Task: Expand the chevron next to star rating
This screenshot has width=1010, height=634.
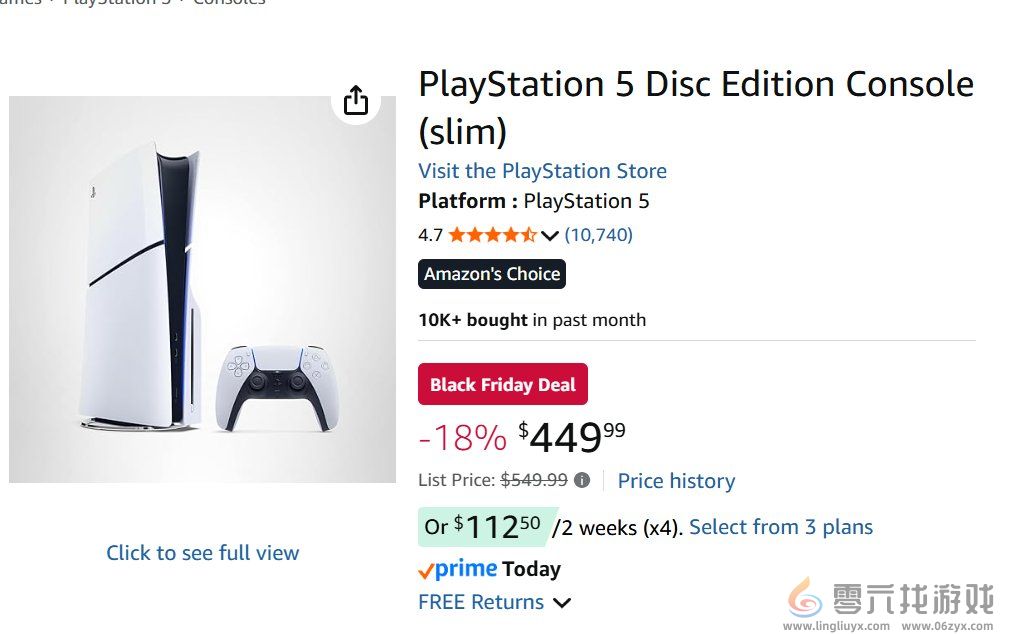Action: (x=550, y=236)
